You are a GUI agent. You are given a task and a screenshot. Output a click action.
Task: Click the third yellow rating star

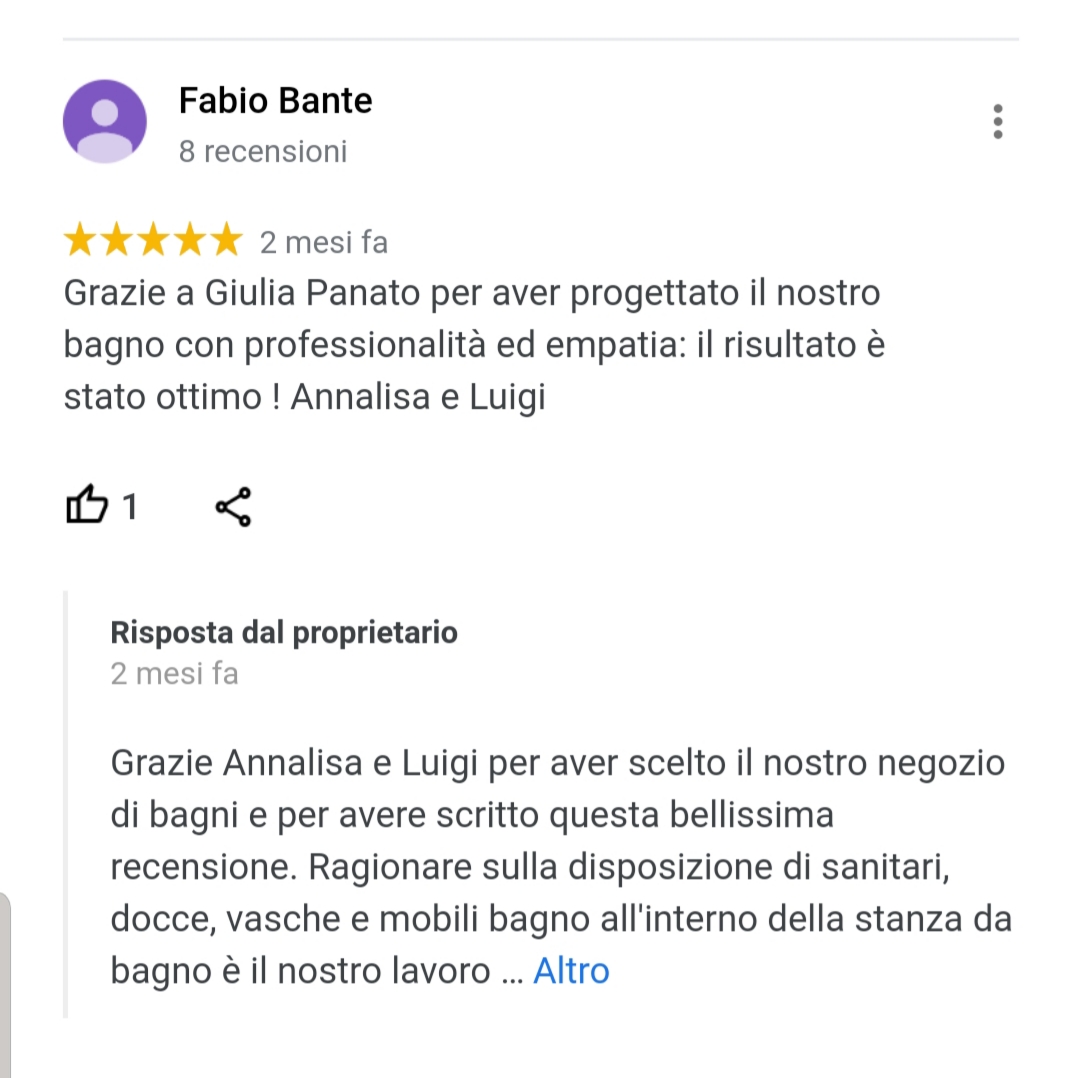pos(153,240)
